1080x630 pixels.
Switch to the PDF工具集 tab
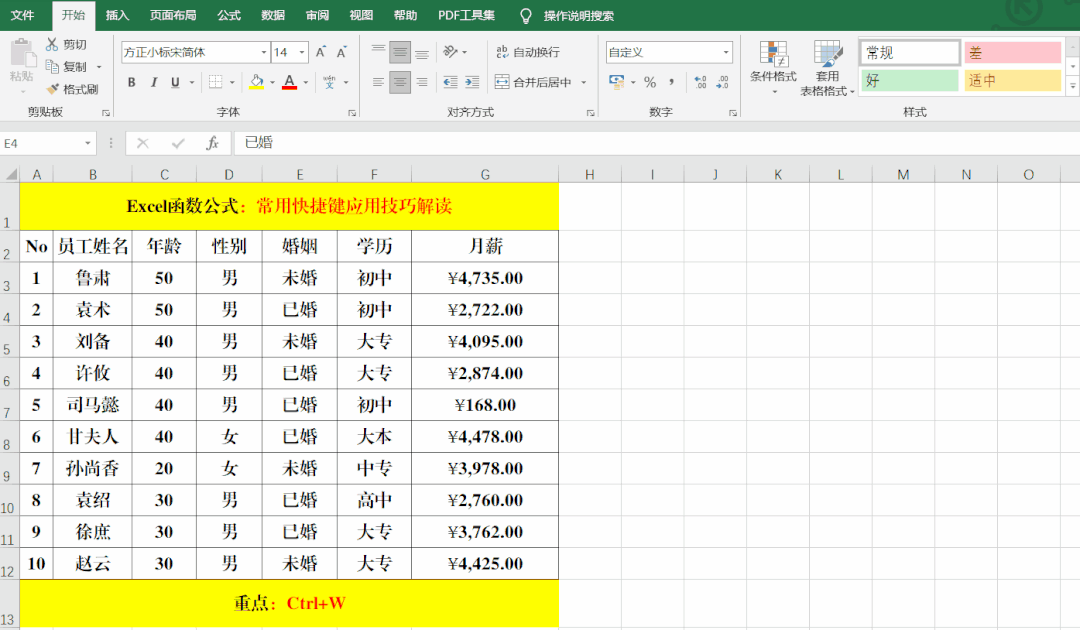(x=466, y=15)
